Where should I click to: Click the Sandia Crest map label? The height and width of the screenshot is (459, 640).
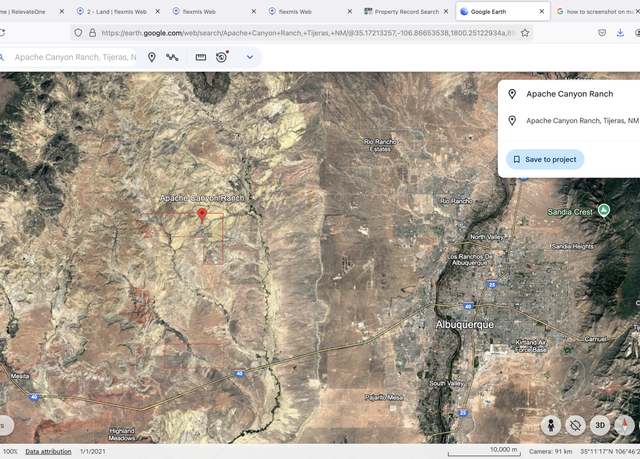pos(570,212)
